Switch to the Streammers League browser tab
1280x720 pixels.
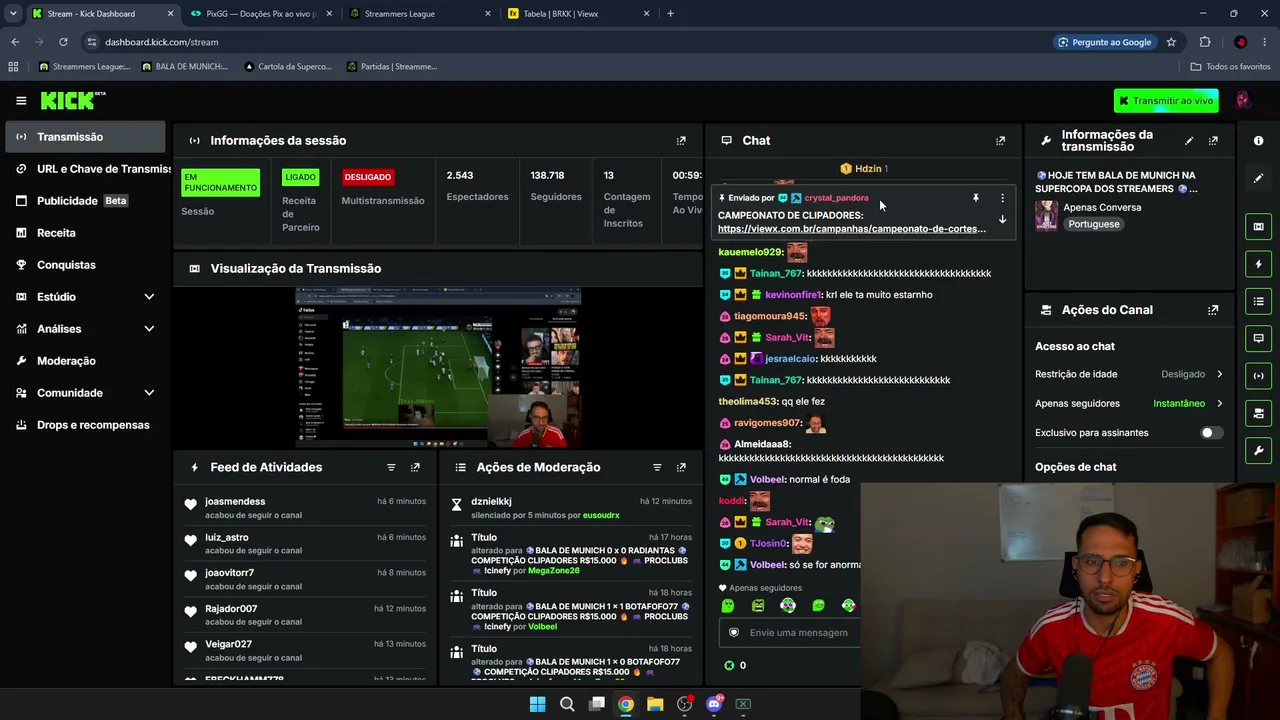pyautogui.click(x=420, y=14)
